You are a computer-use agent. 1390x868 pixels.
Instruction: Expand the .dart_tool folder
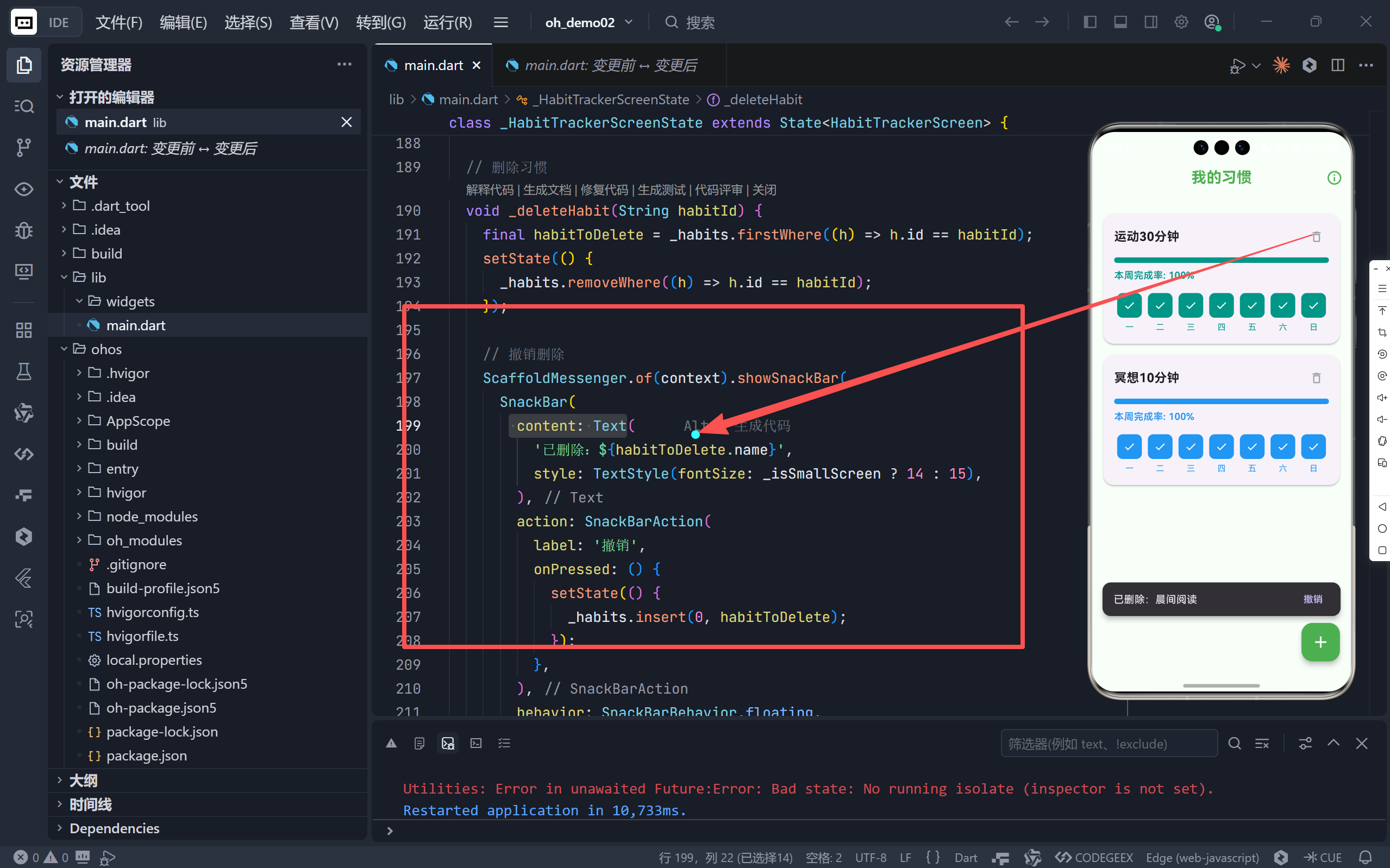[x=120, y=205]
